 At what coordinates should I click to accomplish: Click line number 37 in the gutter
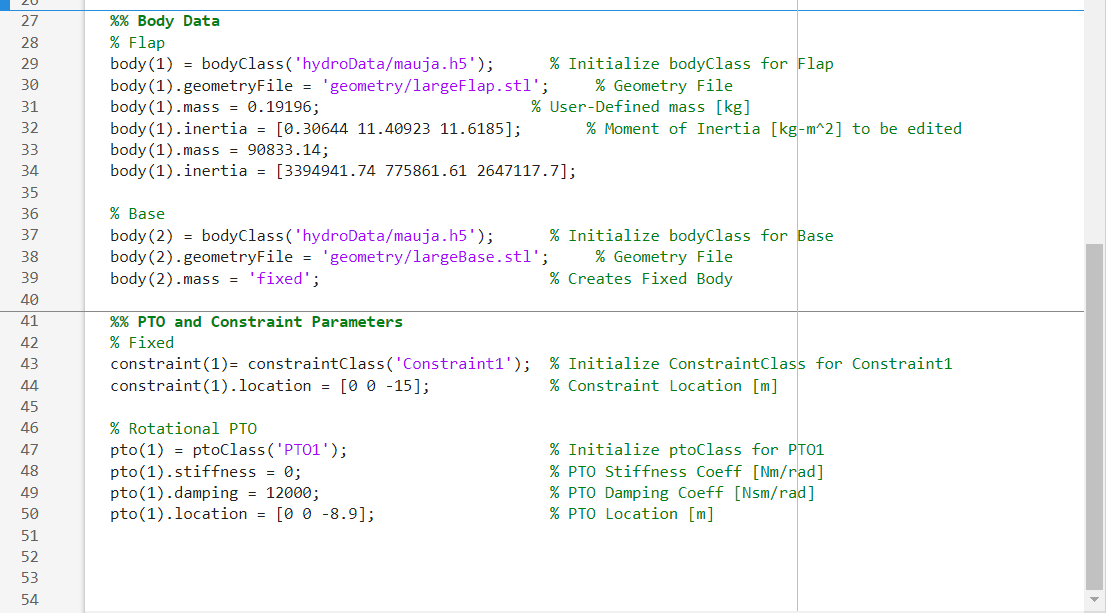29,235
